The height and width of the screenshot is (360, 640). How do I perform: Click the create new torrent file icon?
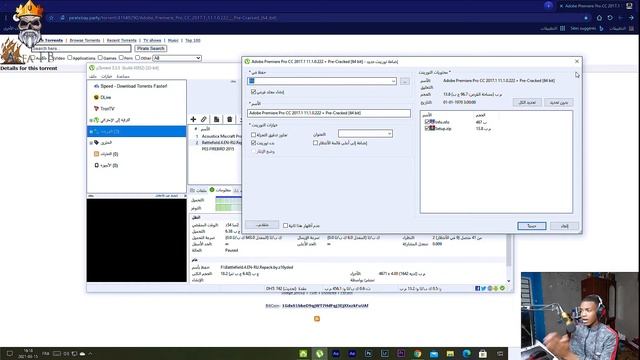(216, 119)
